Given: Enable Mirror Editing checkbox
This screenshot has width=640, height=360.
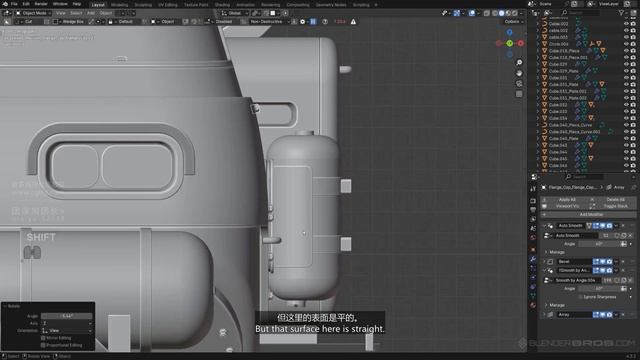Looking at the screenshot, I should pyautogui.click(x=43, y=338).
